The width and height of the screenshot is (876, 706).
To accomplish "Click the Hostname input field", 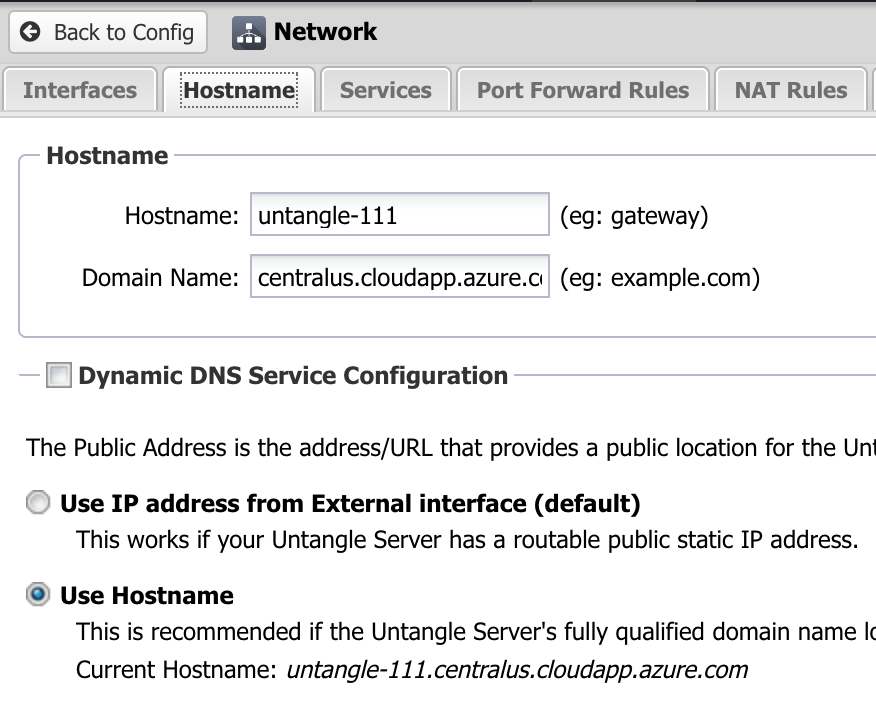I will pyautogui.click(x=400, y=214).
